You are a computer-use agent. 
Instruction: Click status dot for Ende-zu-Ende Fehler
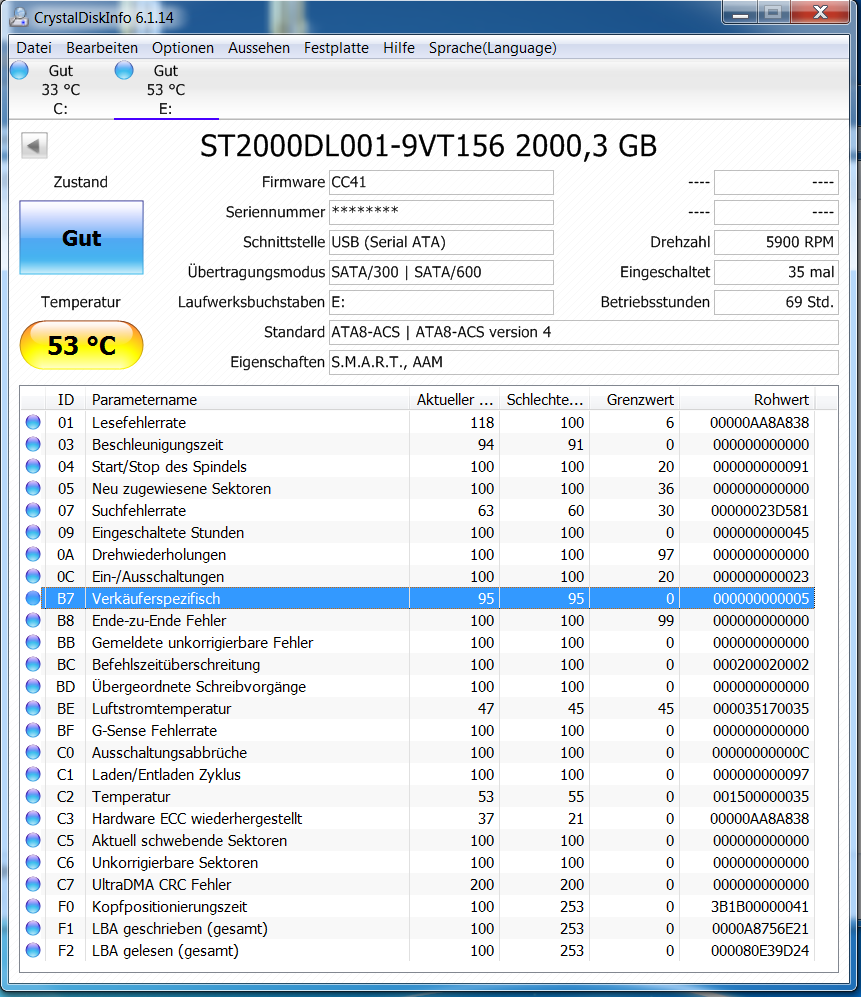[33, 621]
